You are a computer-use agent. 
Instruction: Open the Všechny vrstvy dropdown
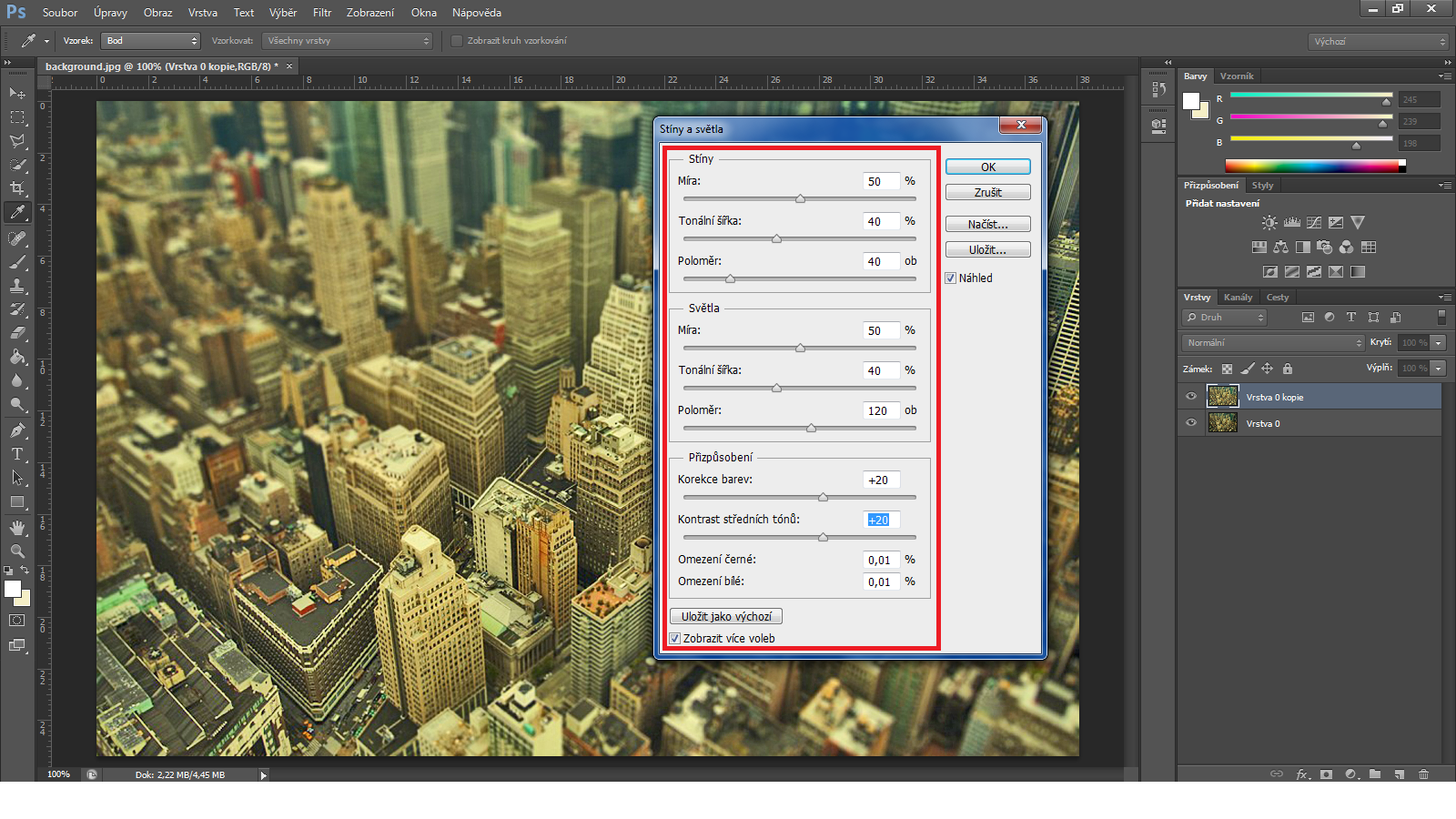[347, 41]
